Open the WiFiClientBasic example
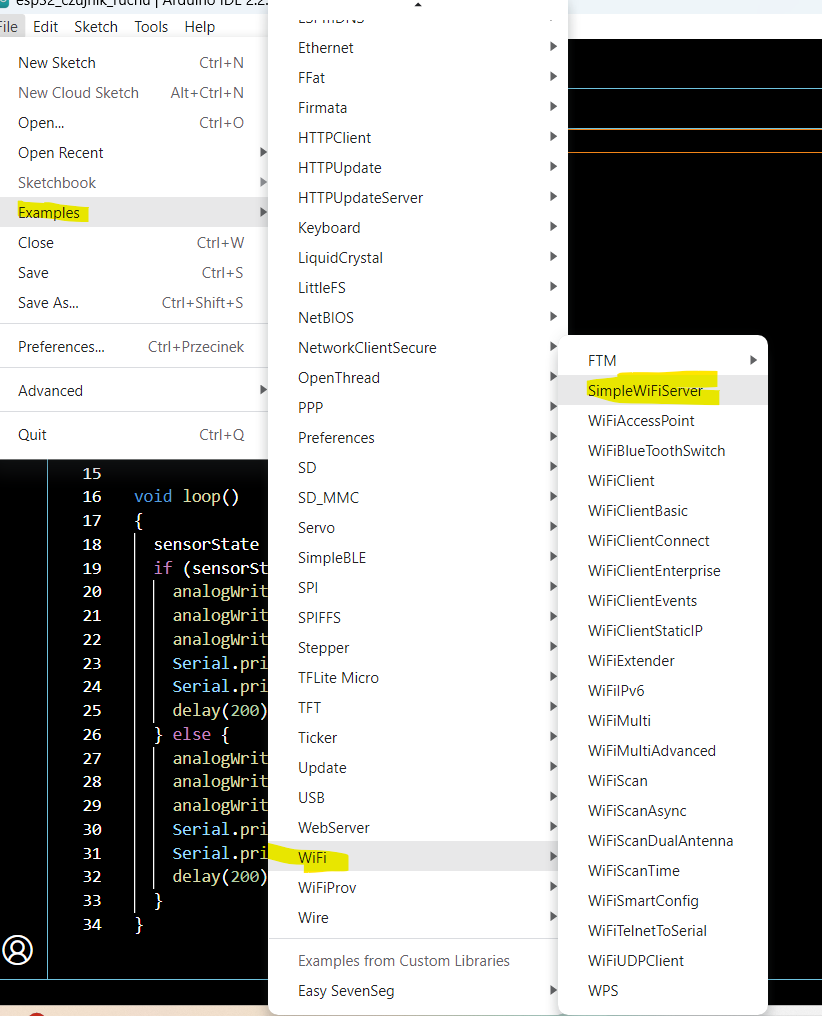Viewport: 822px width, 1016px height. (663, 511)
